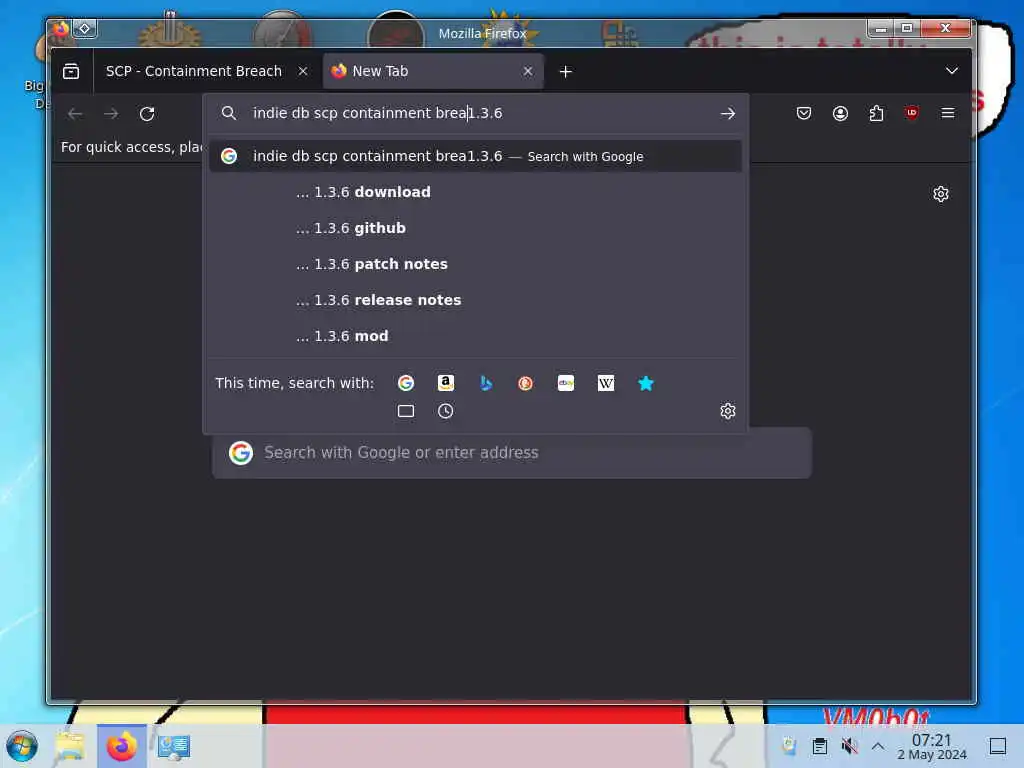Expand the list all tabs chevron
This screenshot has width=1024, height=768.
coord(952,71)
